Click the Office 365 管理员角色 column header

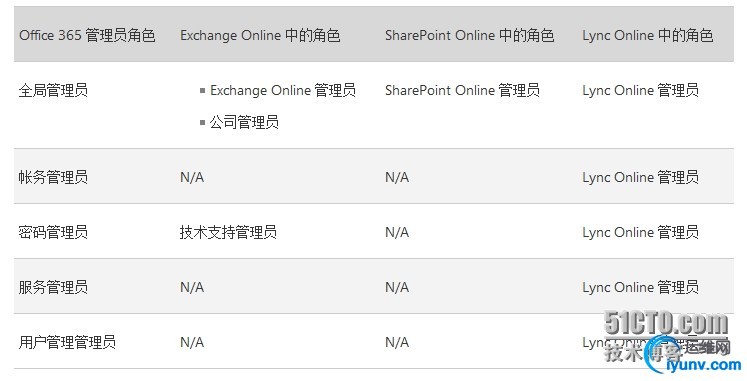click(87, 35)
